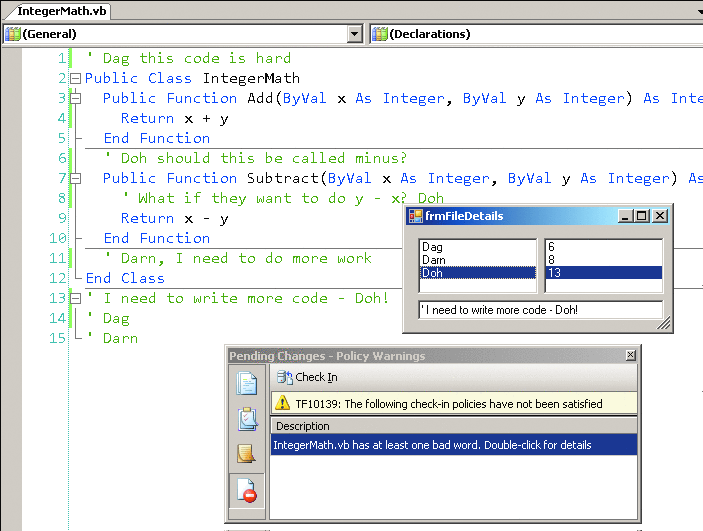703x531 pixels.
Task: Click the TF10139 policy warning message
Action: [449, 404]
